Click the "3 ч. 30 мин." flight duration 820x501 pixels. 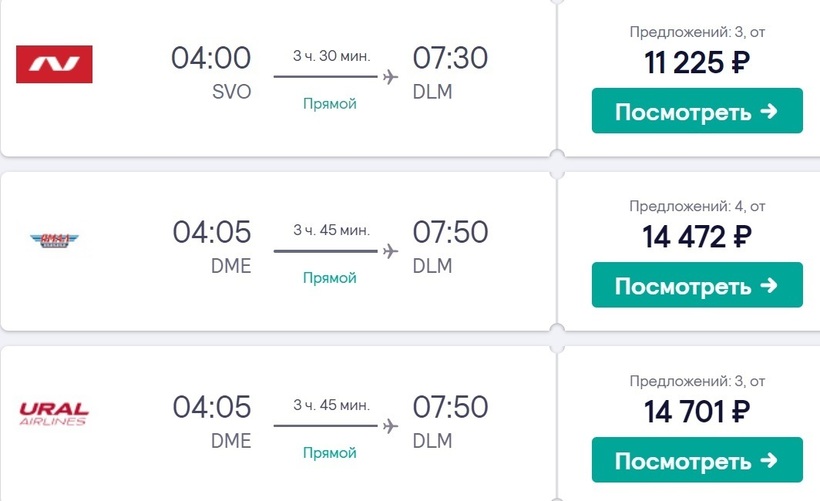tap(331, 55)
